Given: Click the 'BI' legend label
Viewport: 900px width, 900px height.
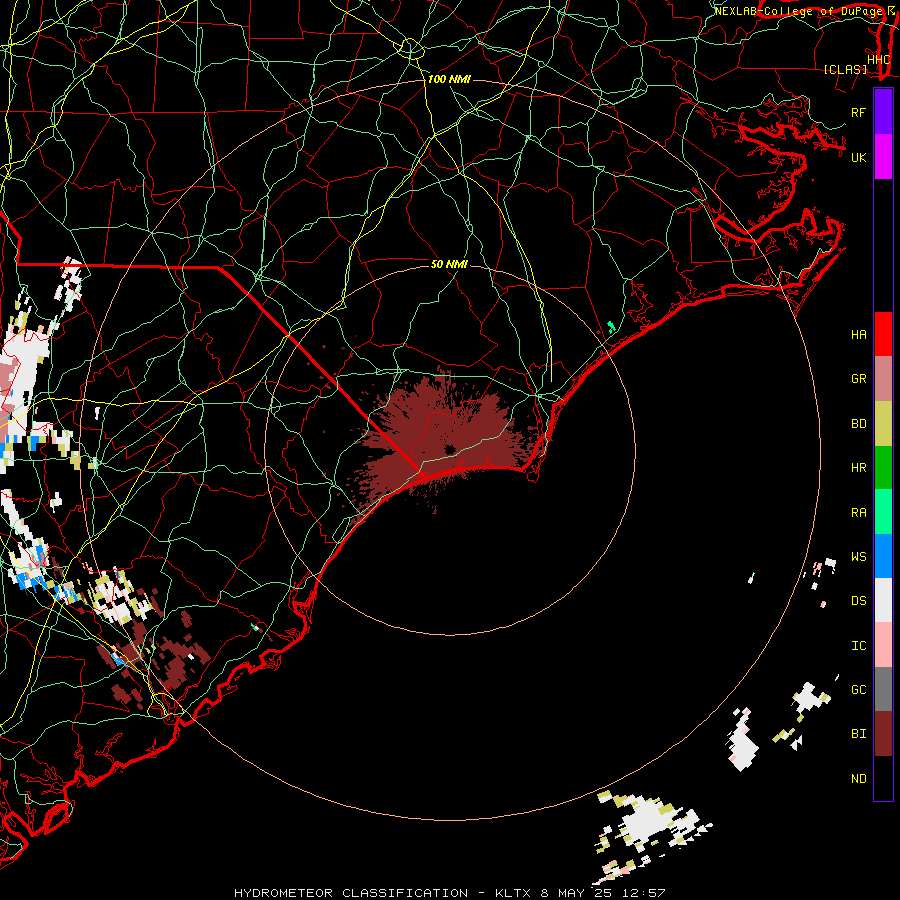Looking at the screenshot, I should click(x=859, y=734).
